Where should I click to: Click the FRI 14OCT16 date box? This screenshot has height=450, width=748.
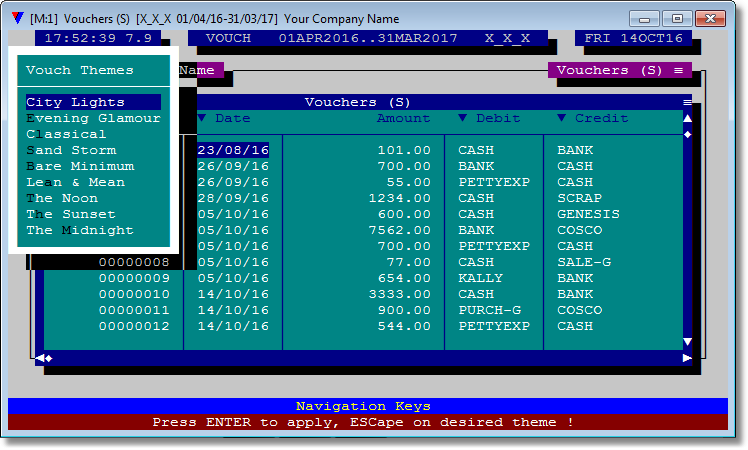[634, 38]
